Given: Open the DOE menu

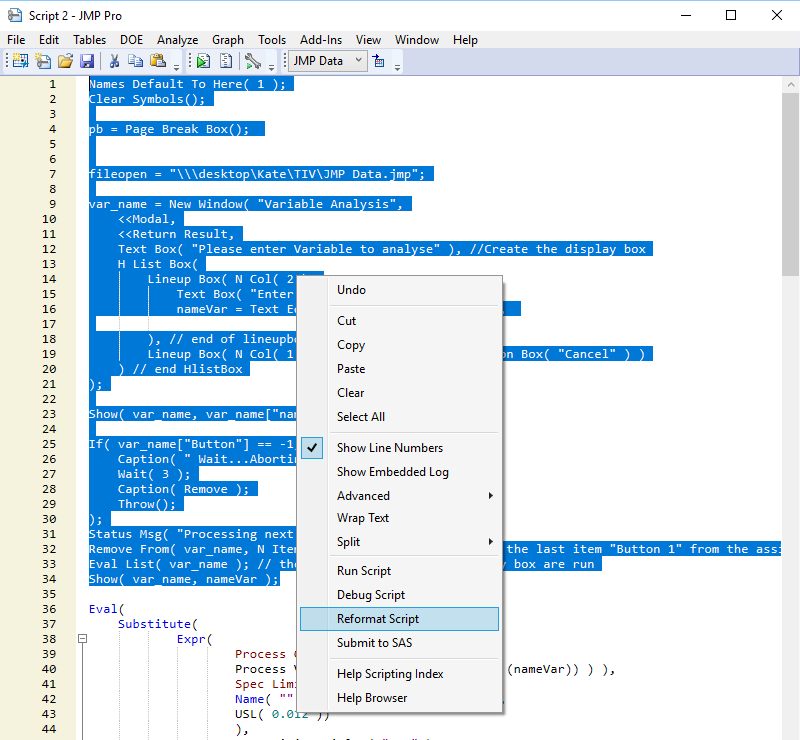Looking at the screenshot, I should [131, 40].
